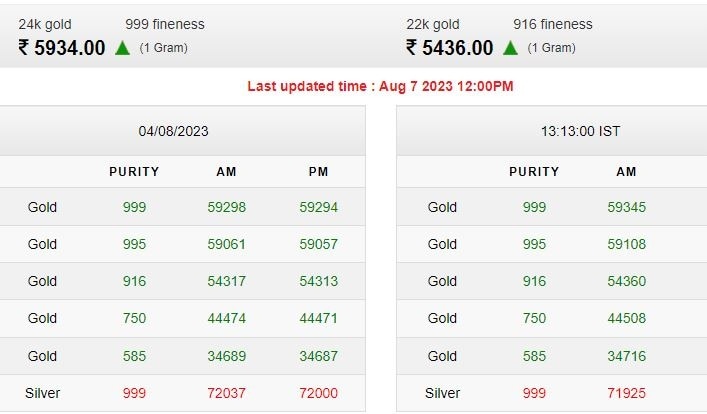707x414 pixels.
Task: Select the gold 750 AM rate 44474
Action: point(226,318)
